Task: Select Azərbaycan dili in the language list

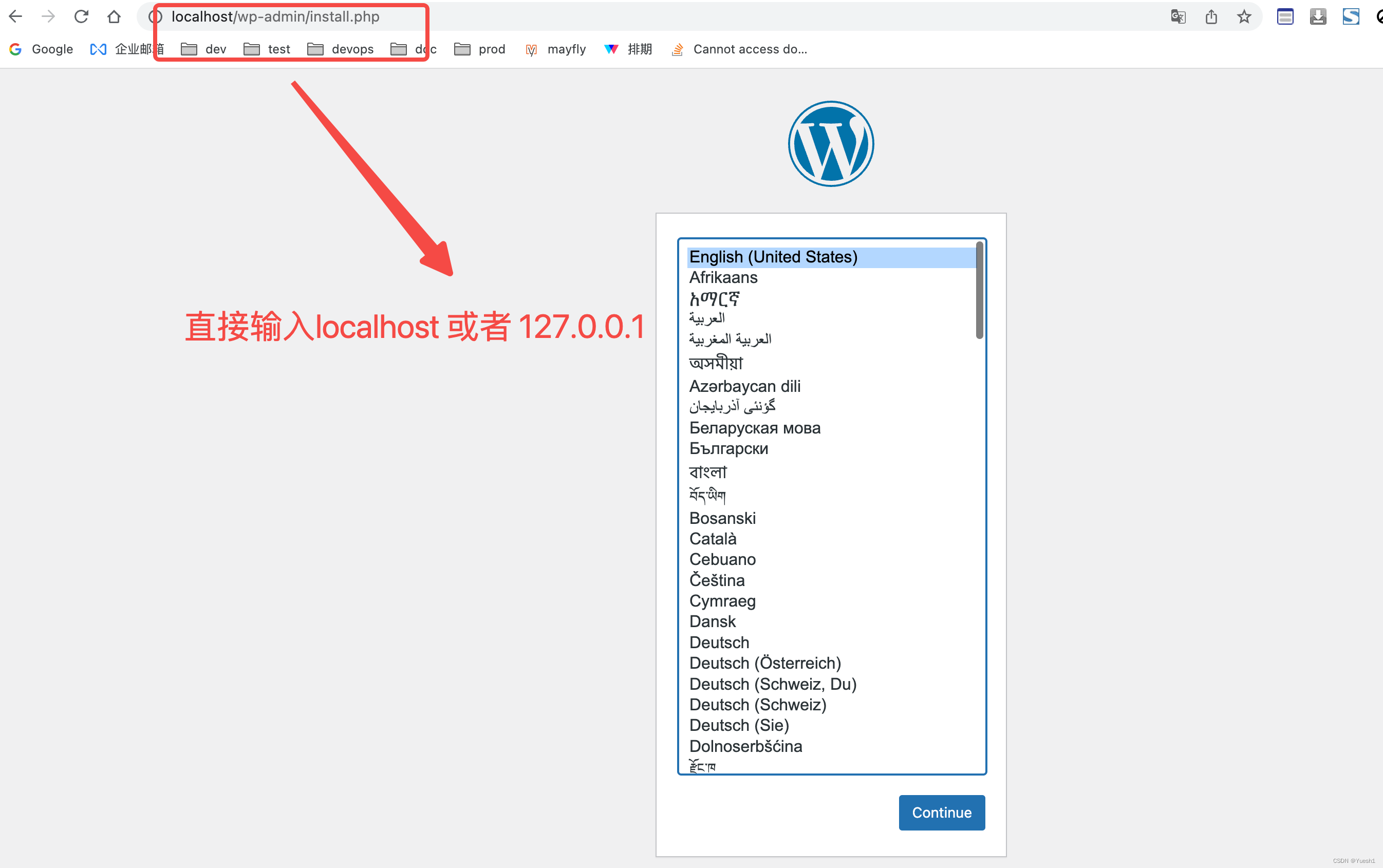Action: click(x=831, y=386)
